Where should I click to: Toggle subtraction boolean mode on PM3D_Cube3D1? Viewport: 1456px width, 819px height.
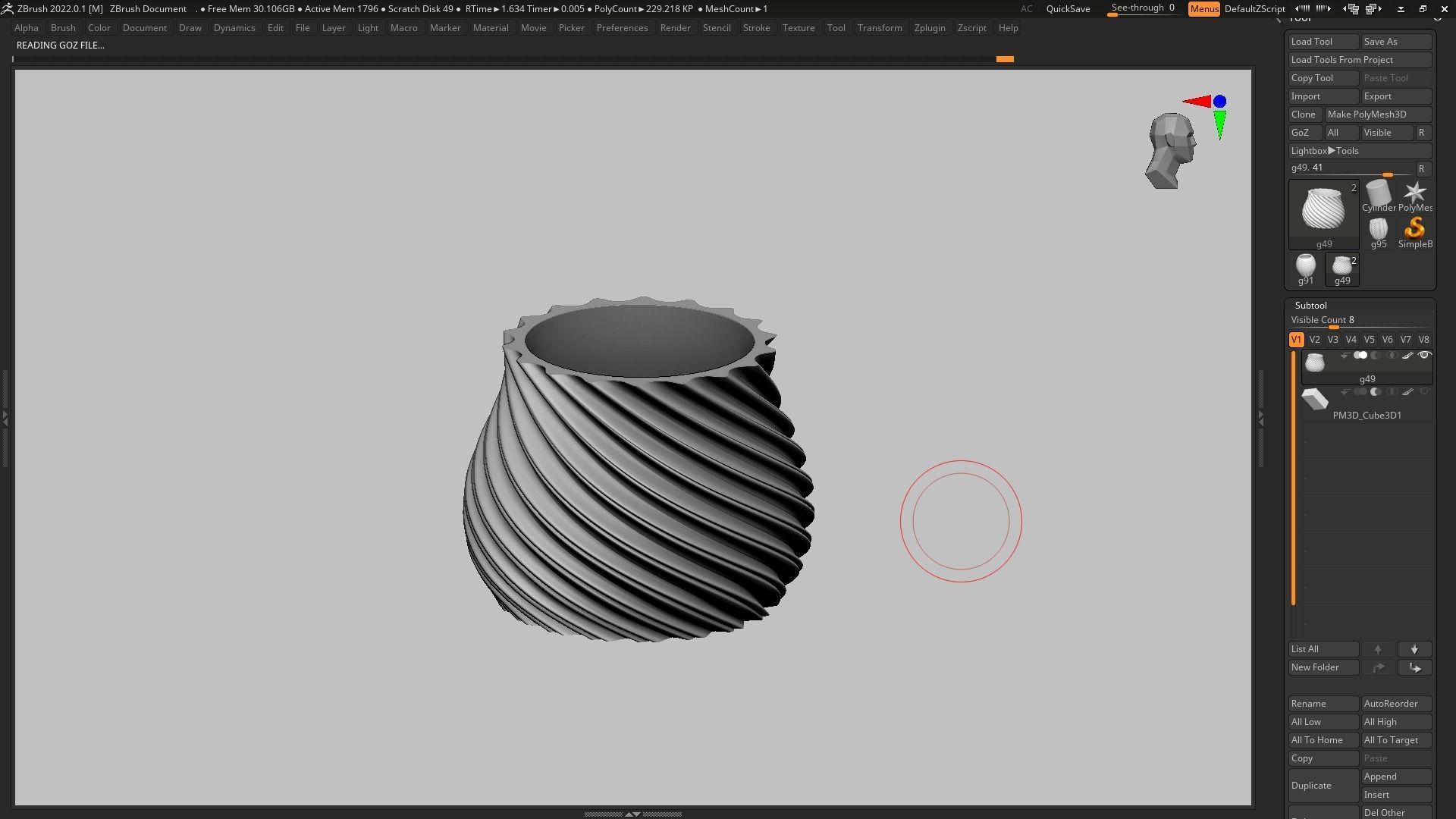tap(1376, 391)
